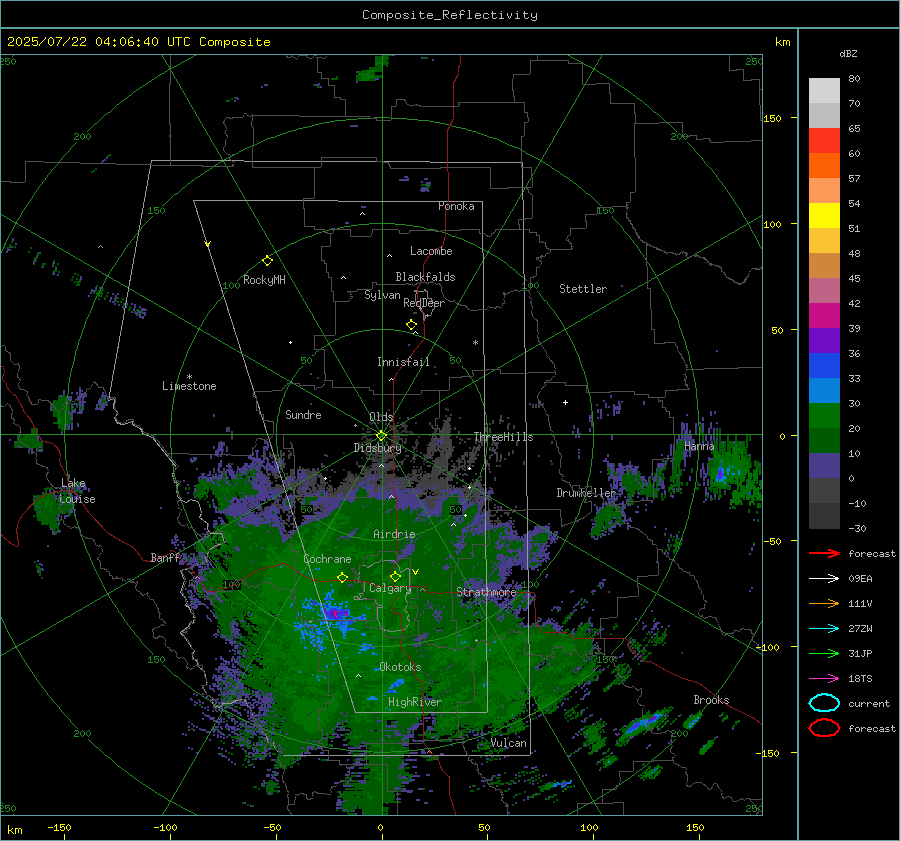The image size is (900, 841).
Task: Click the Hanna city label
Action: (x=699, y=446)
